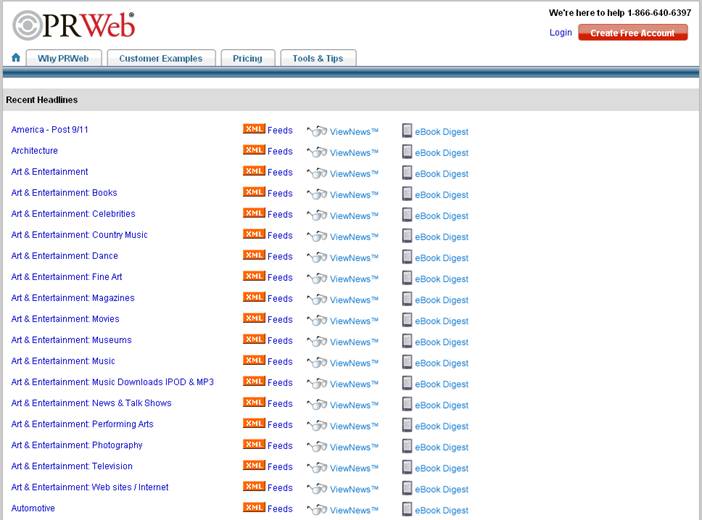Click XML icon for Art & Entertainment: Dance
Screen dimensions: 702x520
click(x=254, y=255)
